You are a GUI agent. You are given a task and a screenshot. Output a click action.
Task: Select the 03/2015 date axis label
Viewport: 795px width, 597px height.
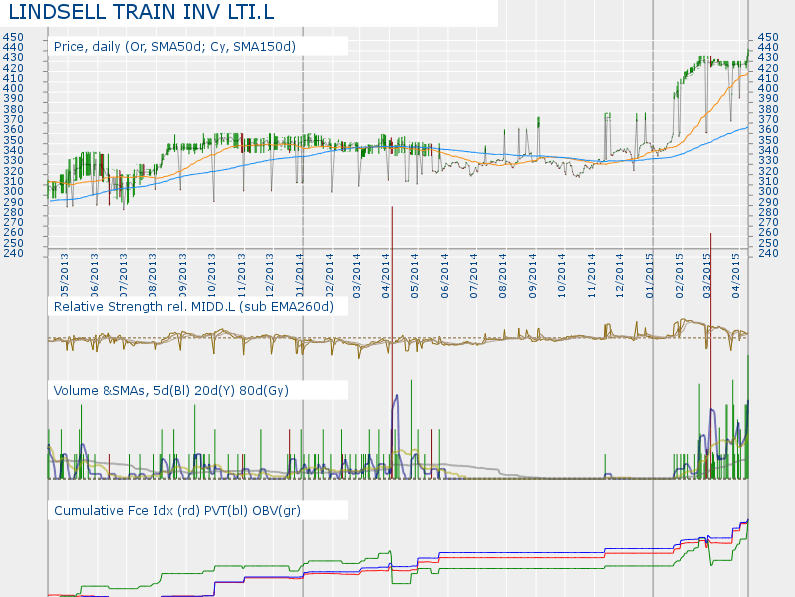click(x=707, y=275)
